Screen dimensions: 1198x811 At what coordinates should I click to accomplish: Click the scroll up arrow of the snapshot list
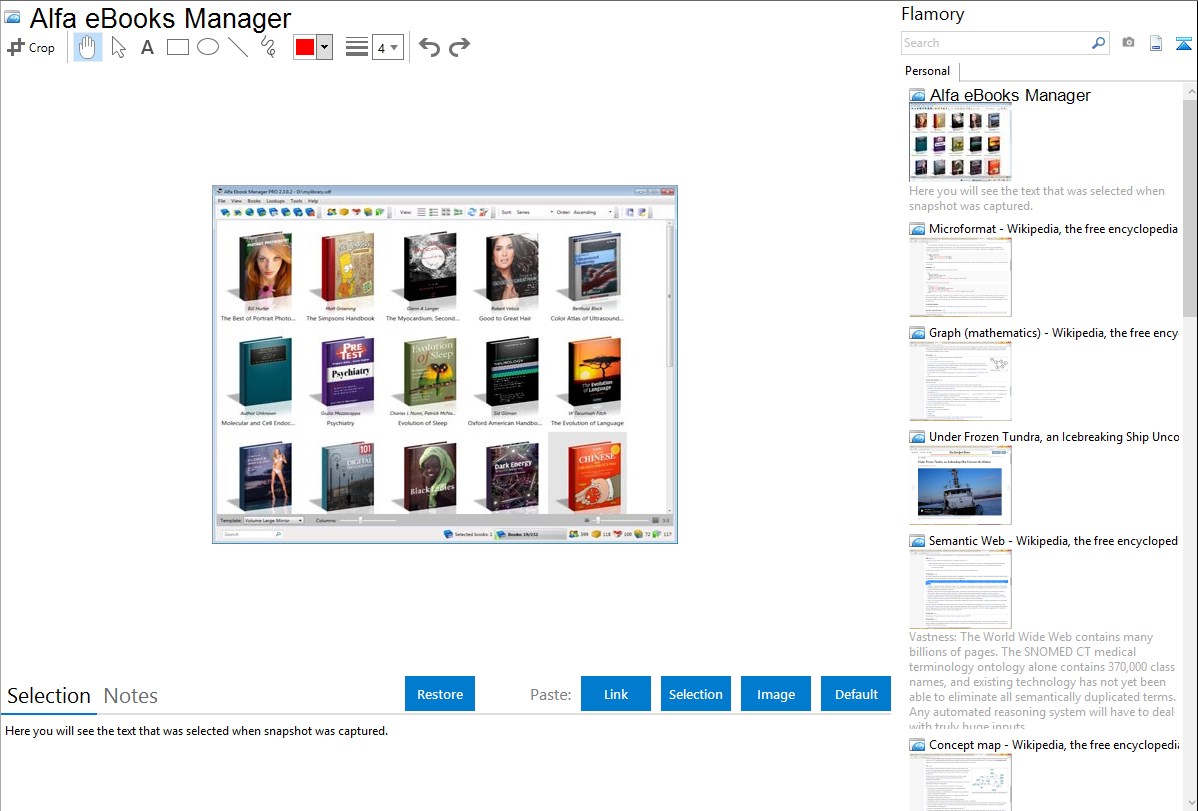tap(1190, 92)
